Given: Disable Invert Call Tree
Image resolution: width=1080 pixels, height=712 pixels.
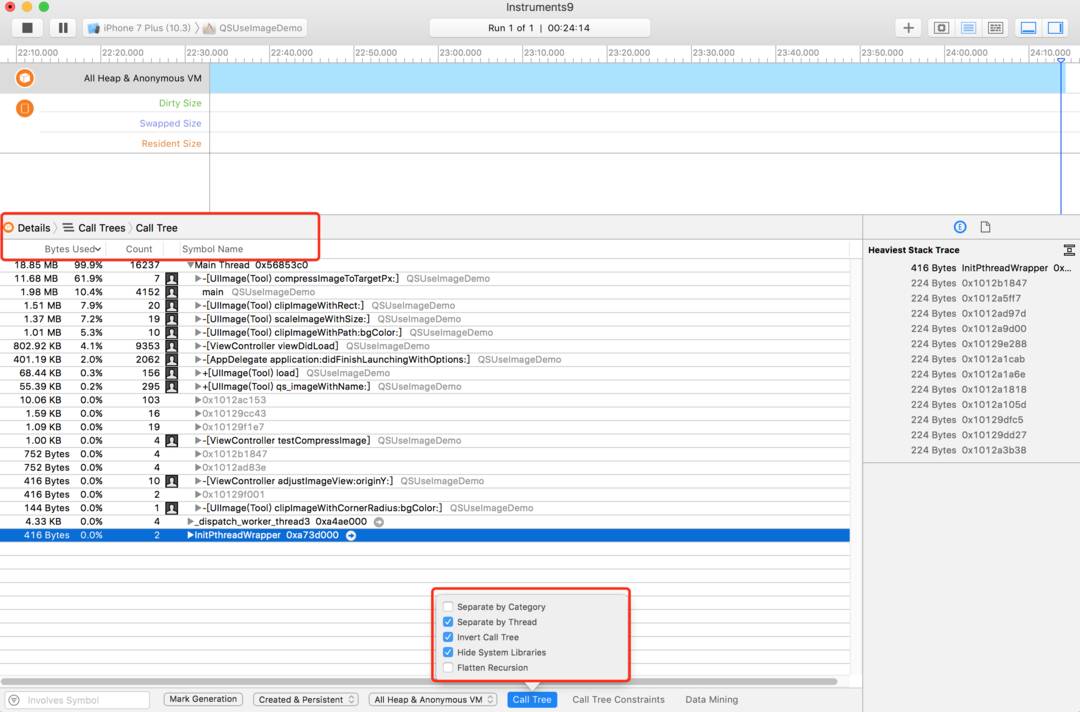Looking at the screenshot, I should point(448,637).
